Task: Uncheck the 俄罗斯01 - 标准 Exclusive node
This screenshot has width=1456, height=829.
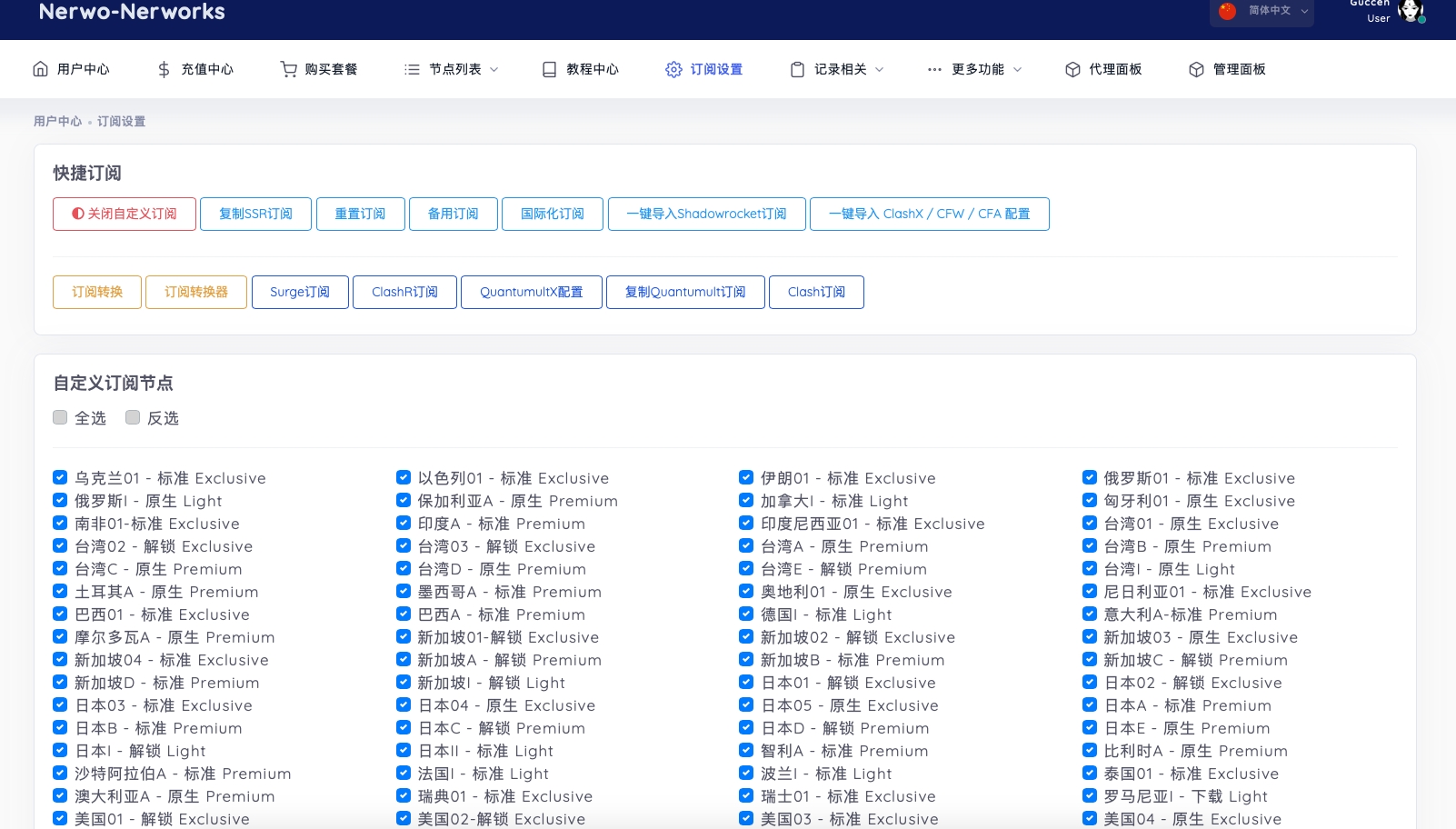Action: click(1090, 477)
